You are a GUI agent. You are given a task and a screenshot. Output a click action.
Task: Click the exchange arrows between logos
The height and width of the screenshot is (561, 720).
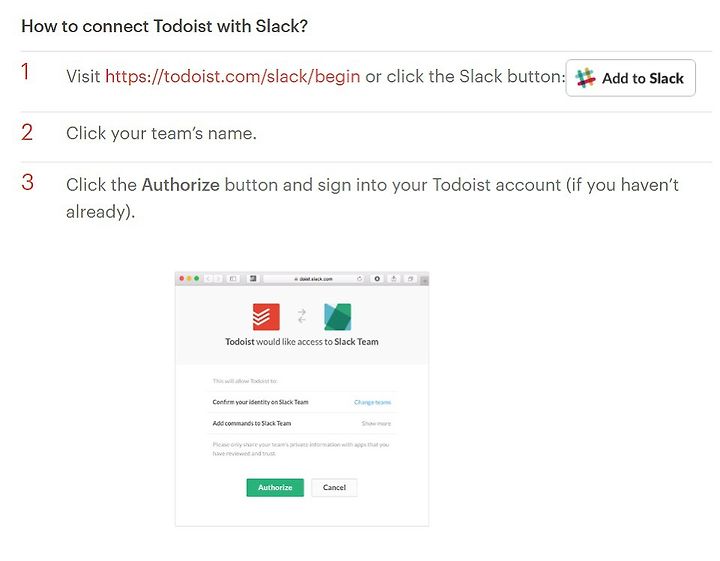coord(302,316)
